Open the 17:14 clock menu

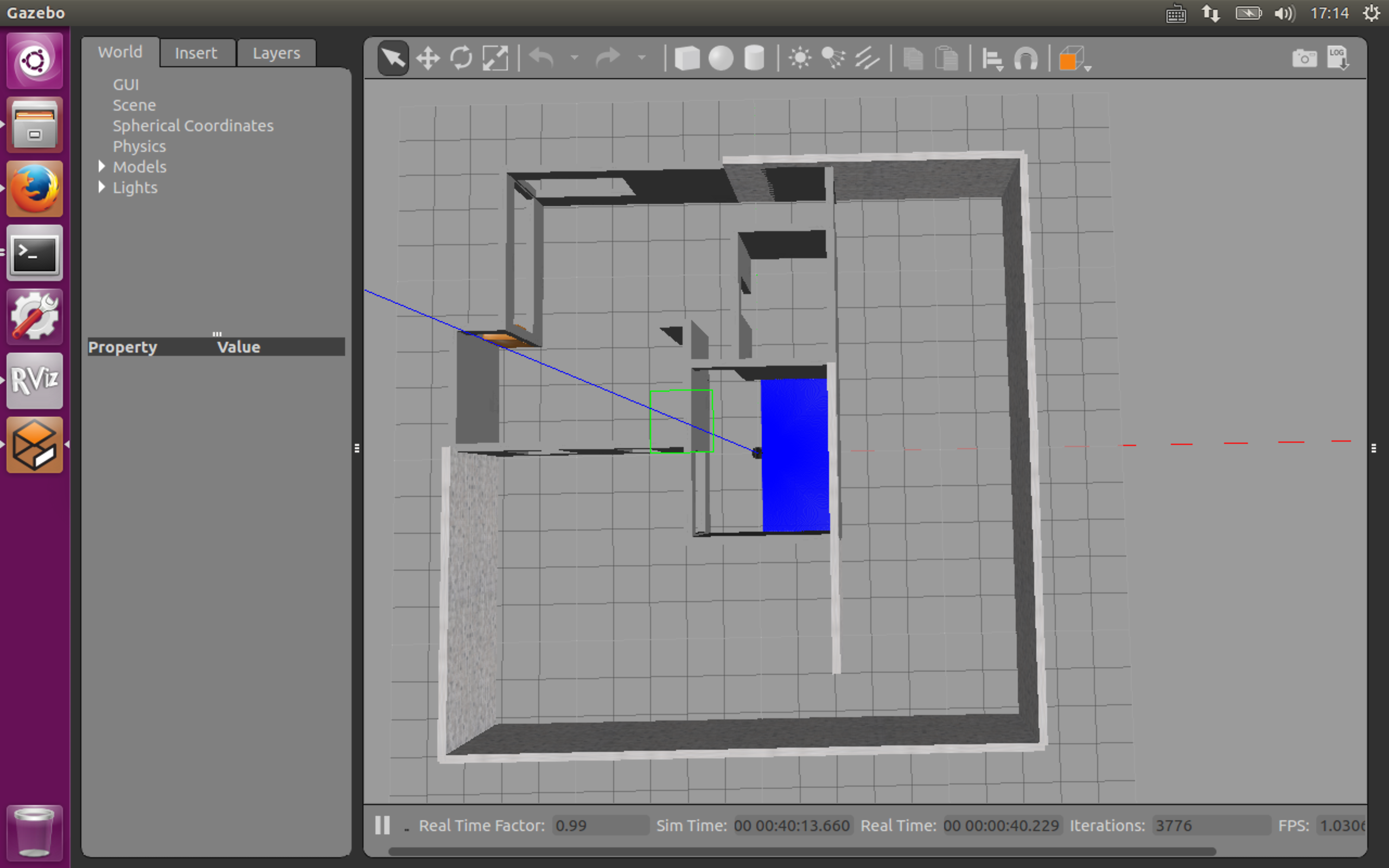tap(1329, 13)
